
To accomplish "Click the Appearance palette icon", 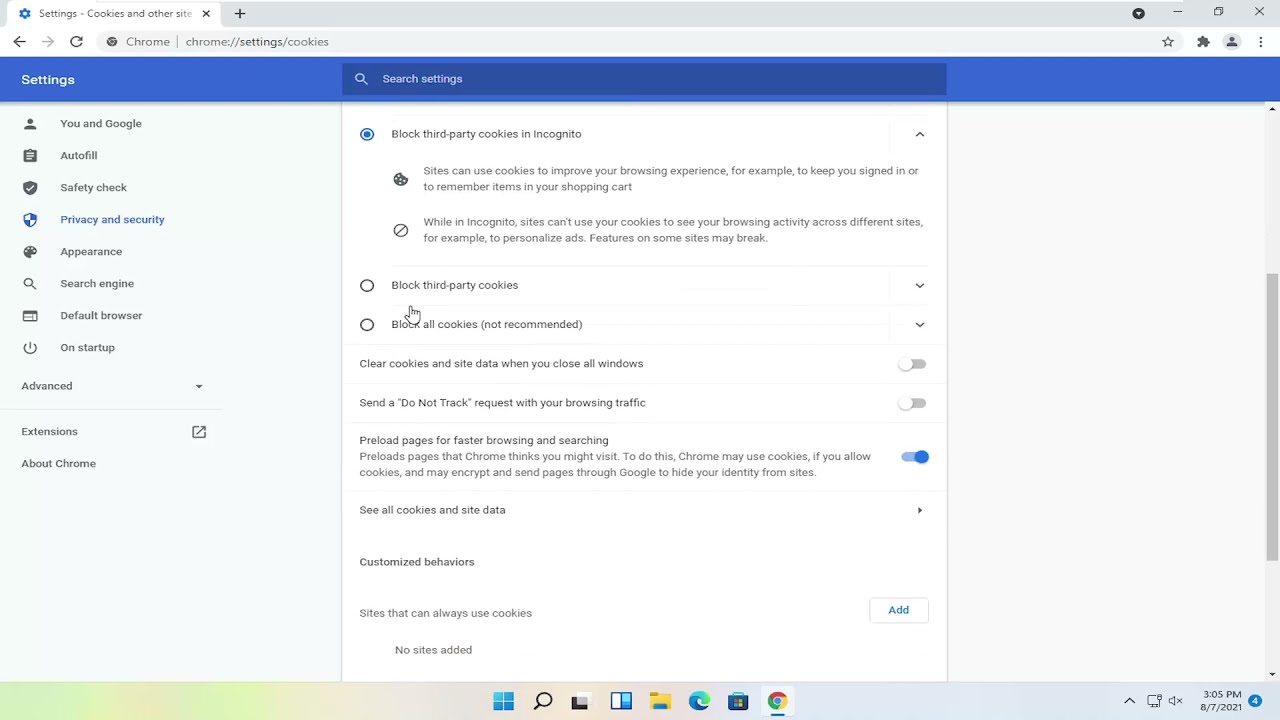I will (30, 252).
